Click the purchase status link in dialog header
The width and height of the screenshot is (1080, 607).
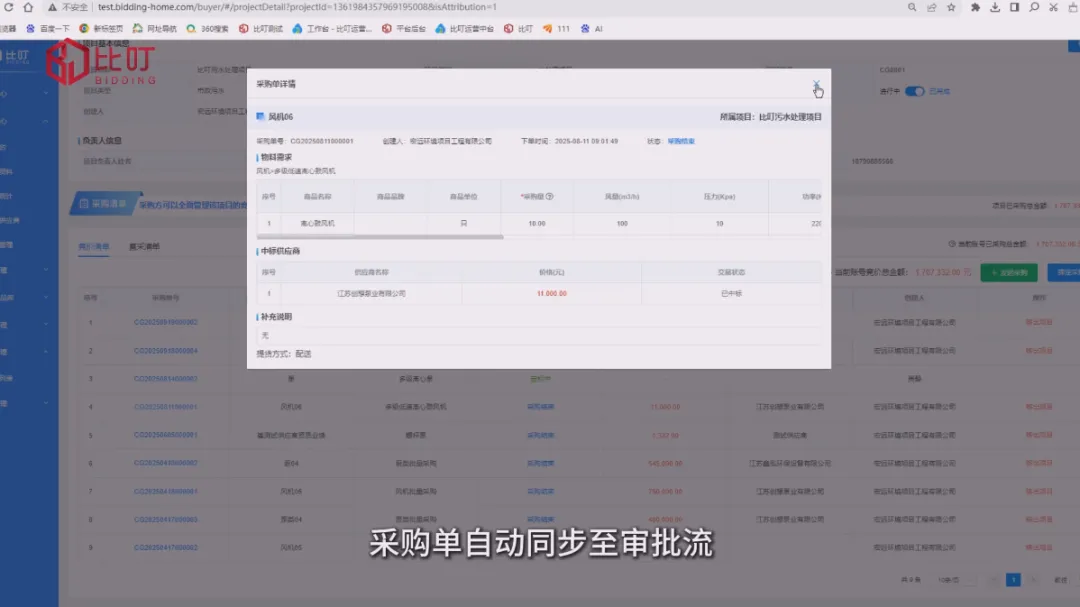click(681, 141)
